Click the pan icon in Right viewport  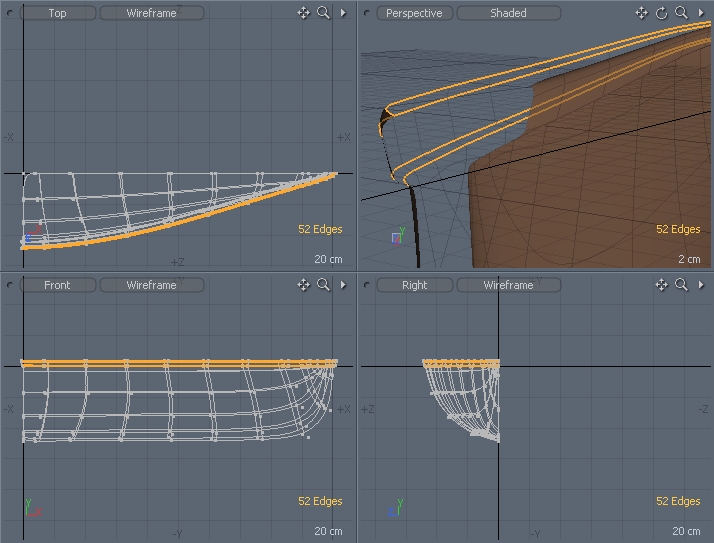point(661,285)
